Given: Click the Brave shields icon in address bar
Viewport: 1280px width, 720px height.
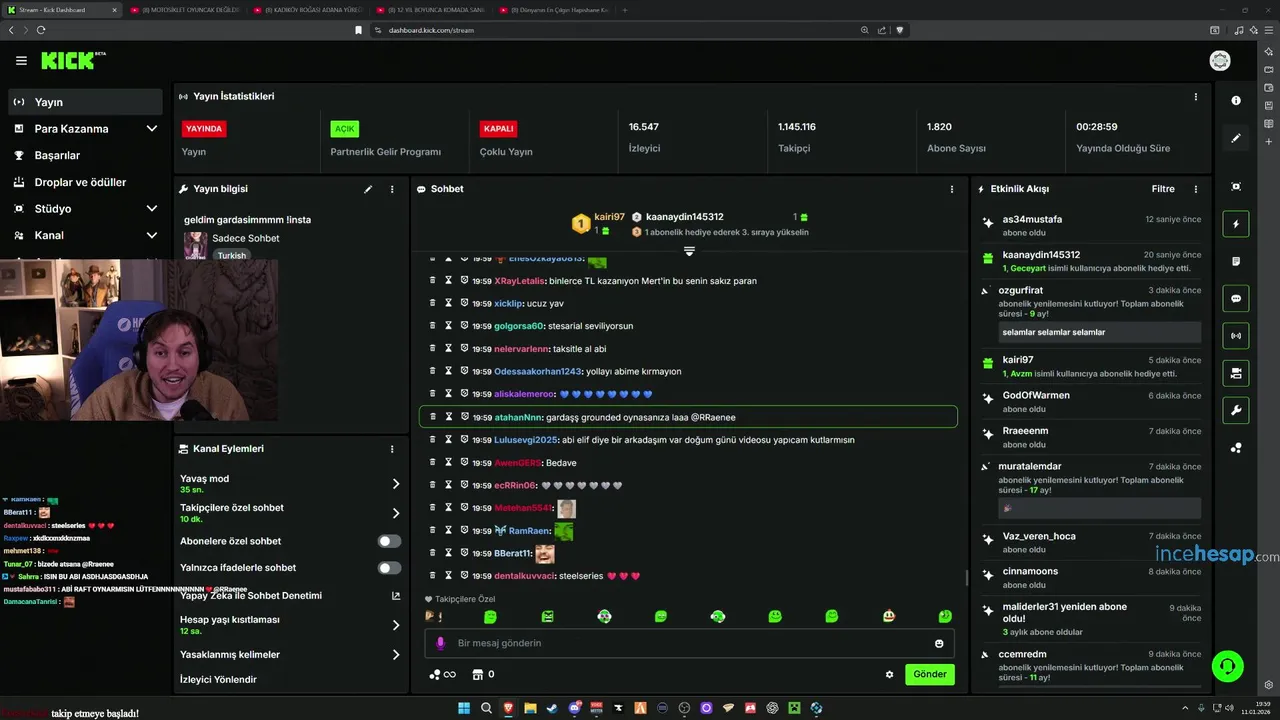Looking at the screenshot, I should pos(899,30).
